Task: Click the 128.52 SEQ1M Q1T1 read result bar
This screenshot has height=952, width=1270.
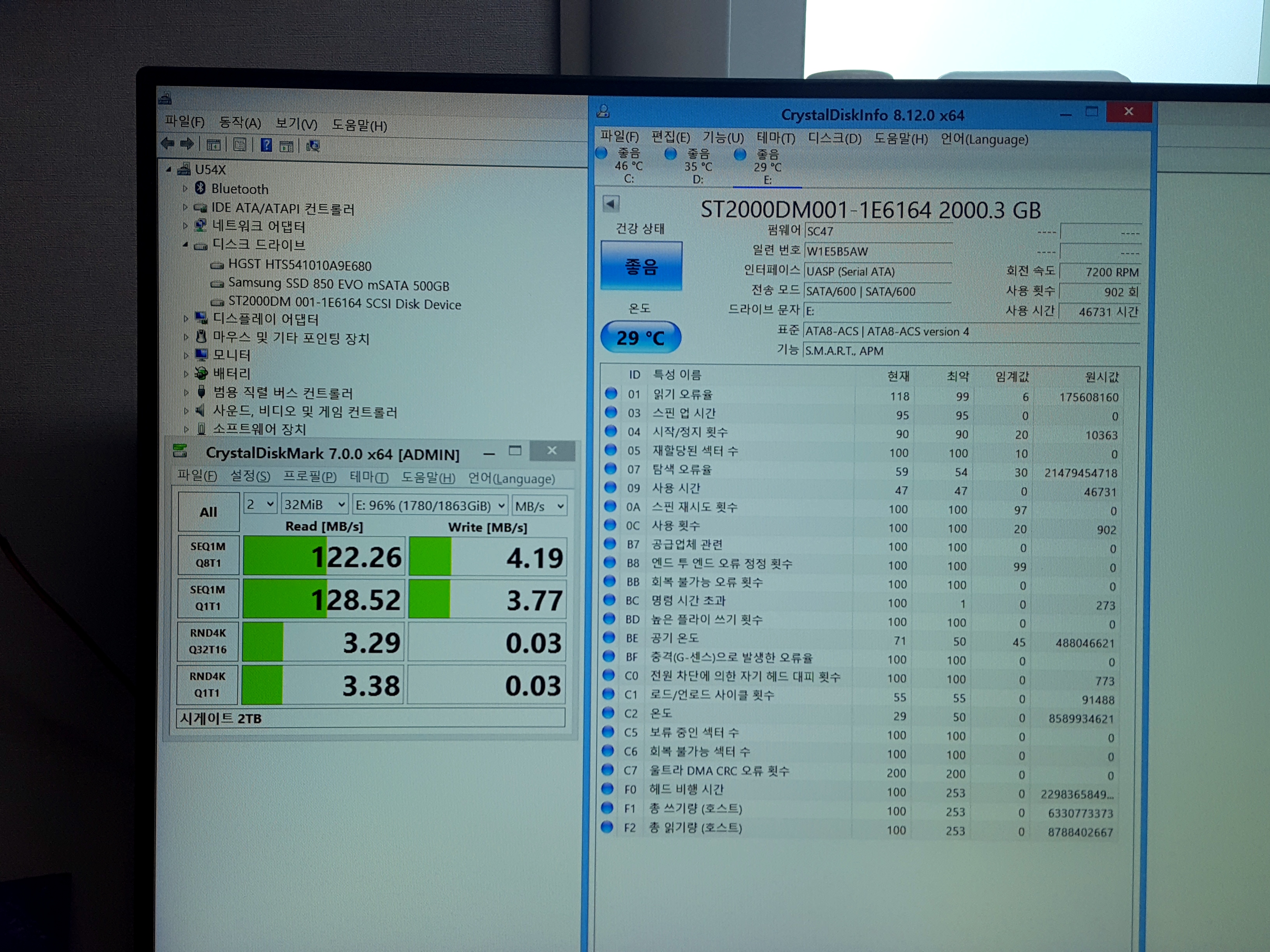Action: (x=324, y=599)
